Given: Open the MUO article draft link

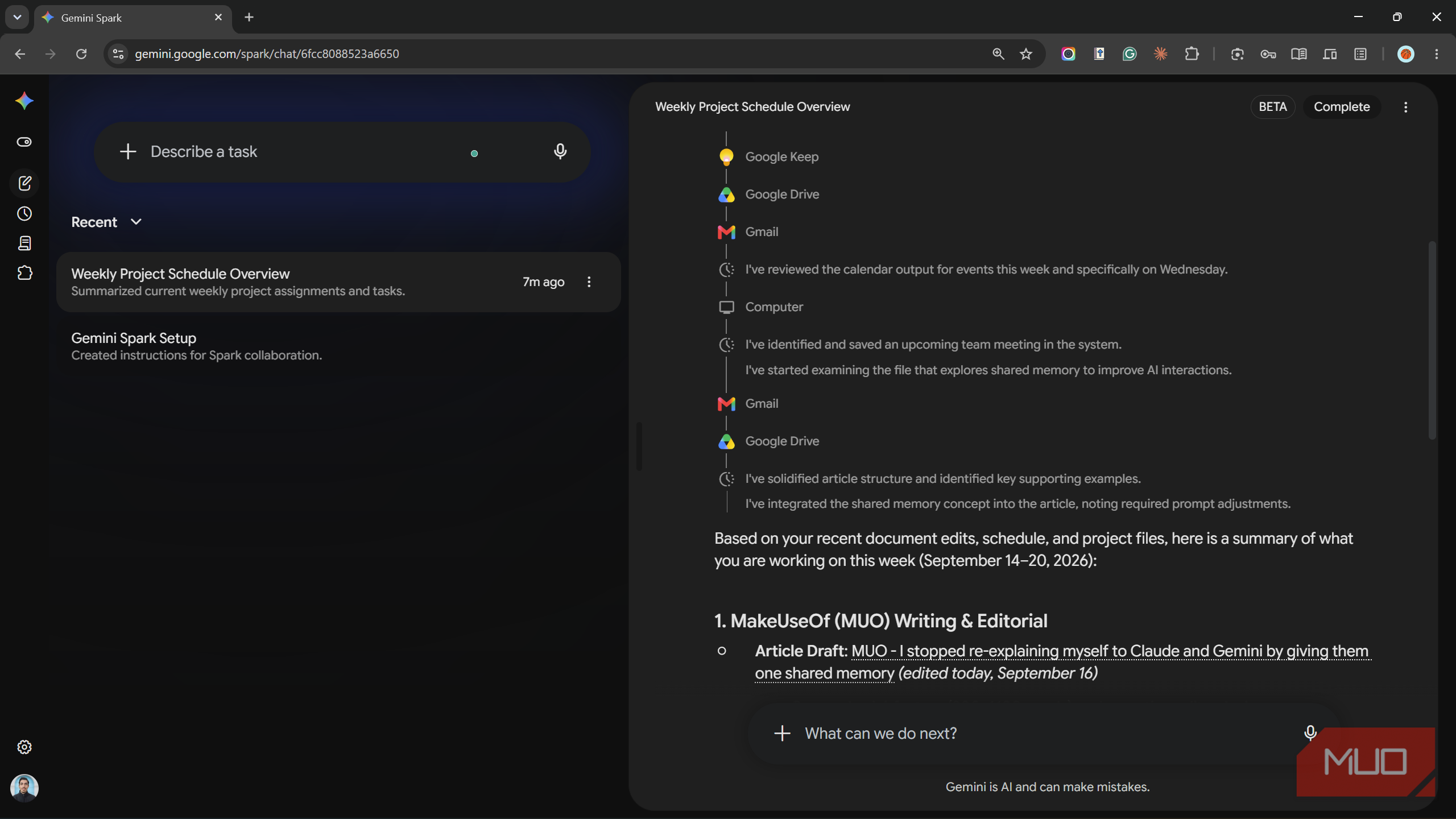Looking at the screenshot, I should point(1063,662).
